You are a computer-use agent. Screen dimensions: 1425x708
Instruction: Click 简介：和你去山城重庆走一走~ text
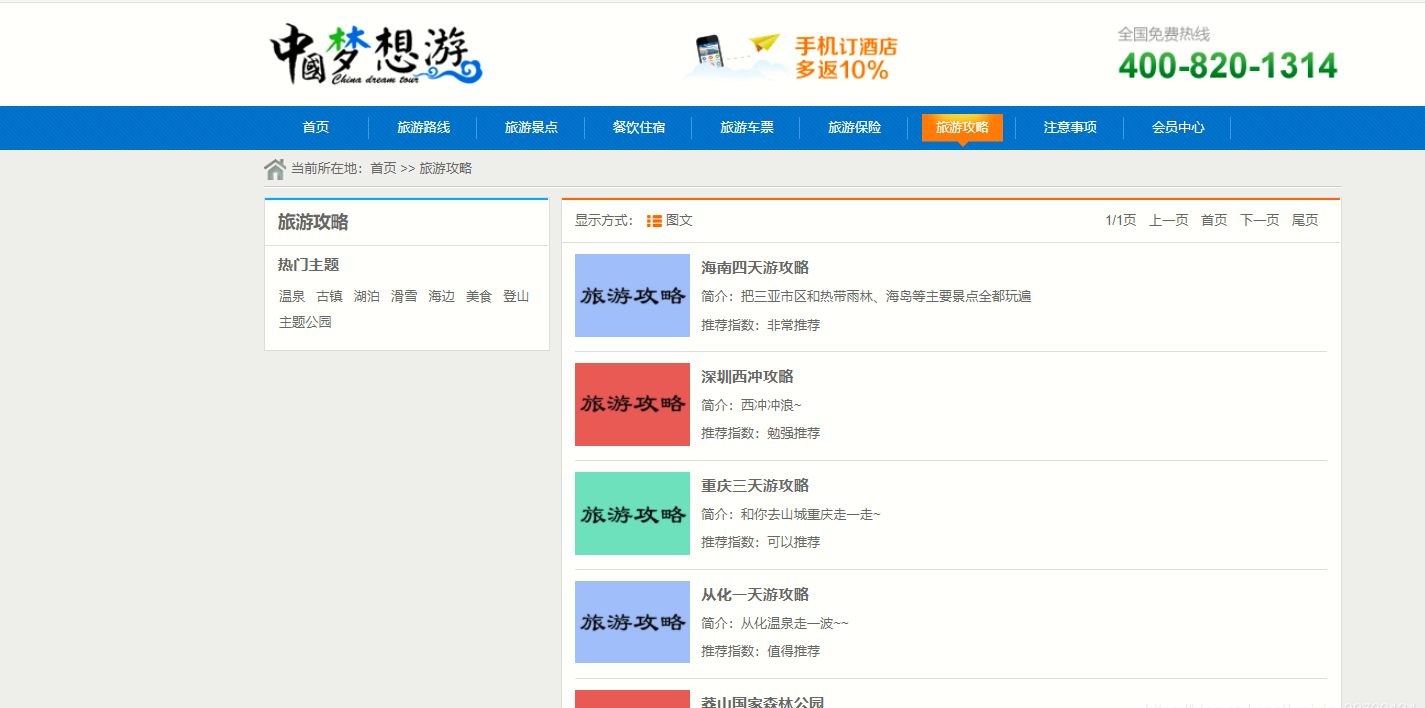(x=790, y=515)
